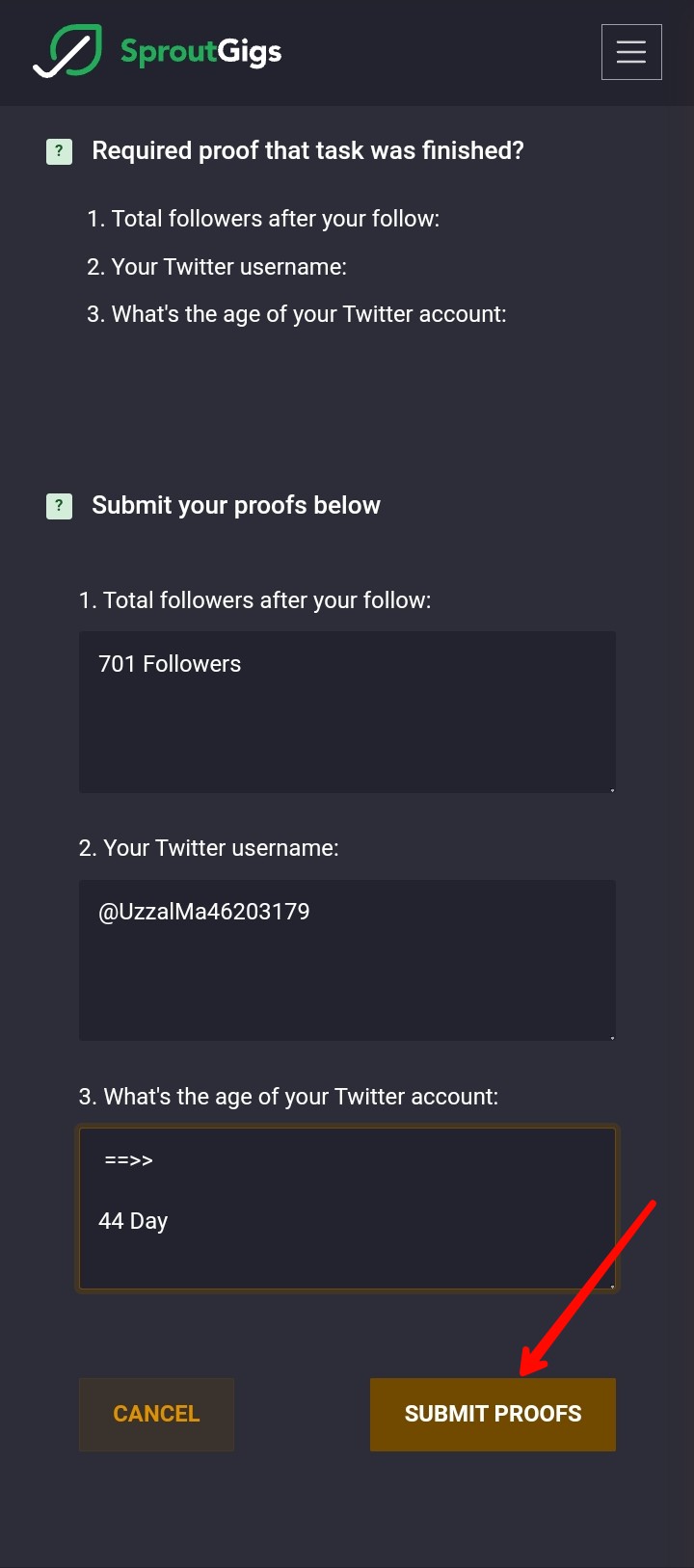Click help icon beside Required proof heading
This screenshot has height=1568, width=694.
pyautogui.click(x=59, y=151)
